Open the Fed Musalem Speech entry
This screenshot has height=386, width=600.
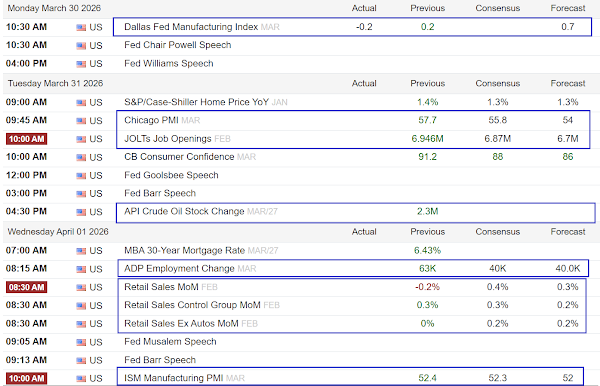click(170, 342)
